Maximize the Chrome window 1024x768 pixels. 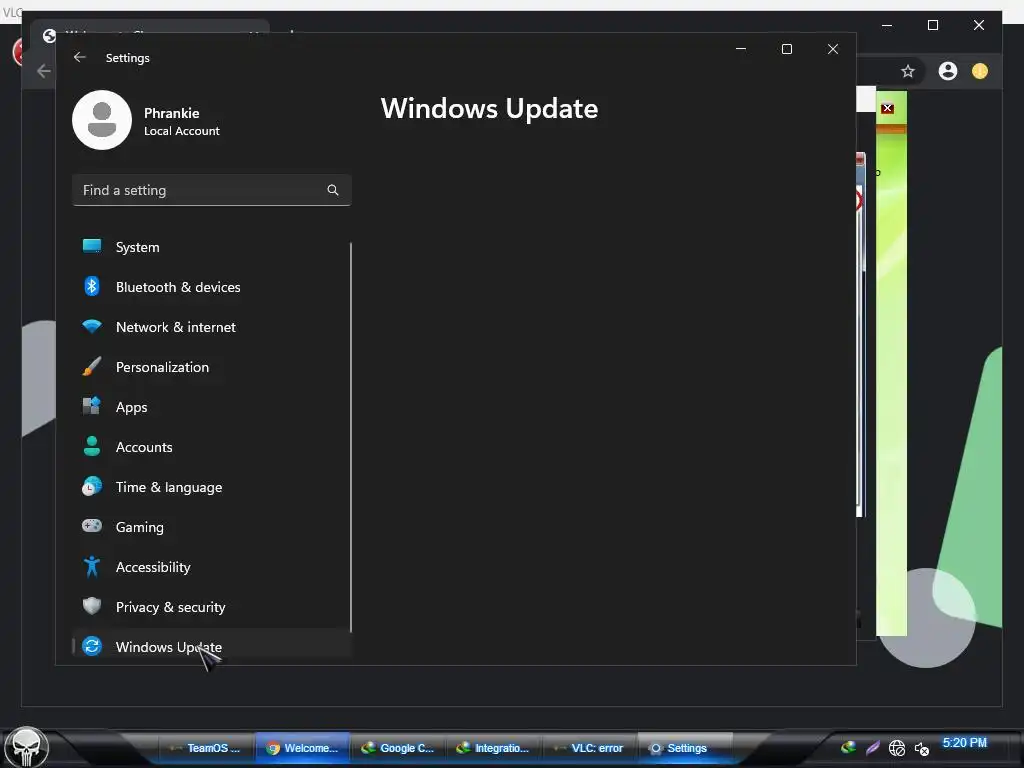tap(933, 25)
